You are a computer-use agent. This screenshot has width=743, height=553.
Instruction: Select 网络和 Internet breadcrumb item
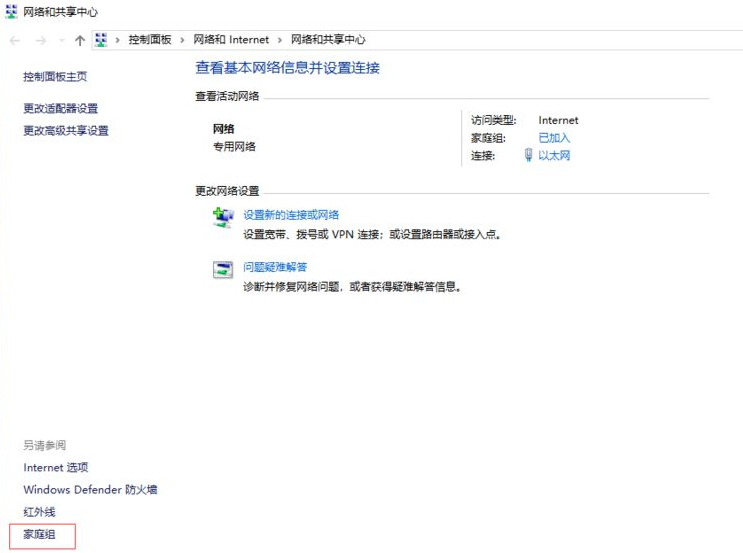(231, 40)
